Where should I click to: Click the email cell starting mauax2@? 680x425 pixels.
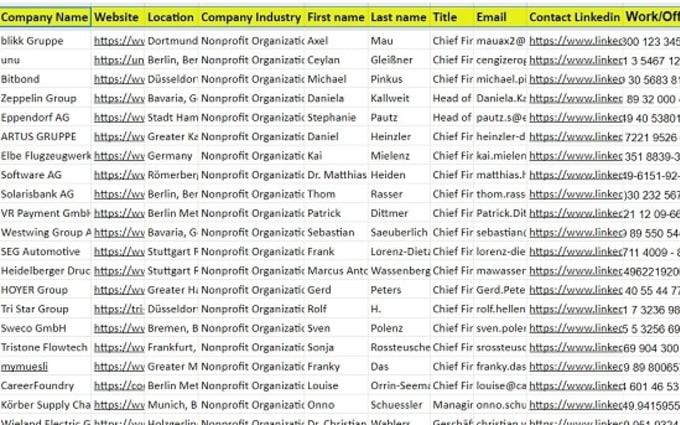coord(500,41)
